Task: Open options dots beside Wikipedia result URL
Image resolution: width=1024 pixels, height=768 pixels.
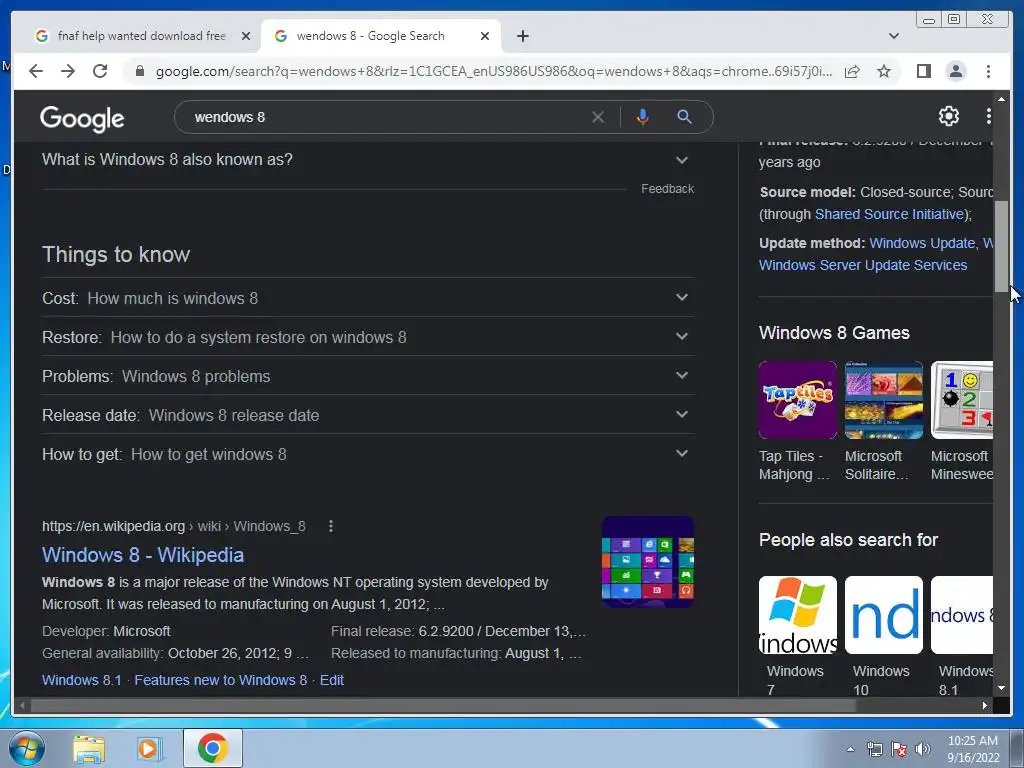Action: [331, 526]
